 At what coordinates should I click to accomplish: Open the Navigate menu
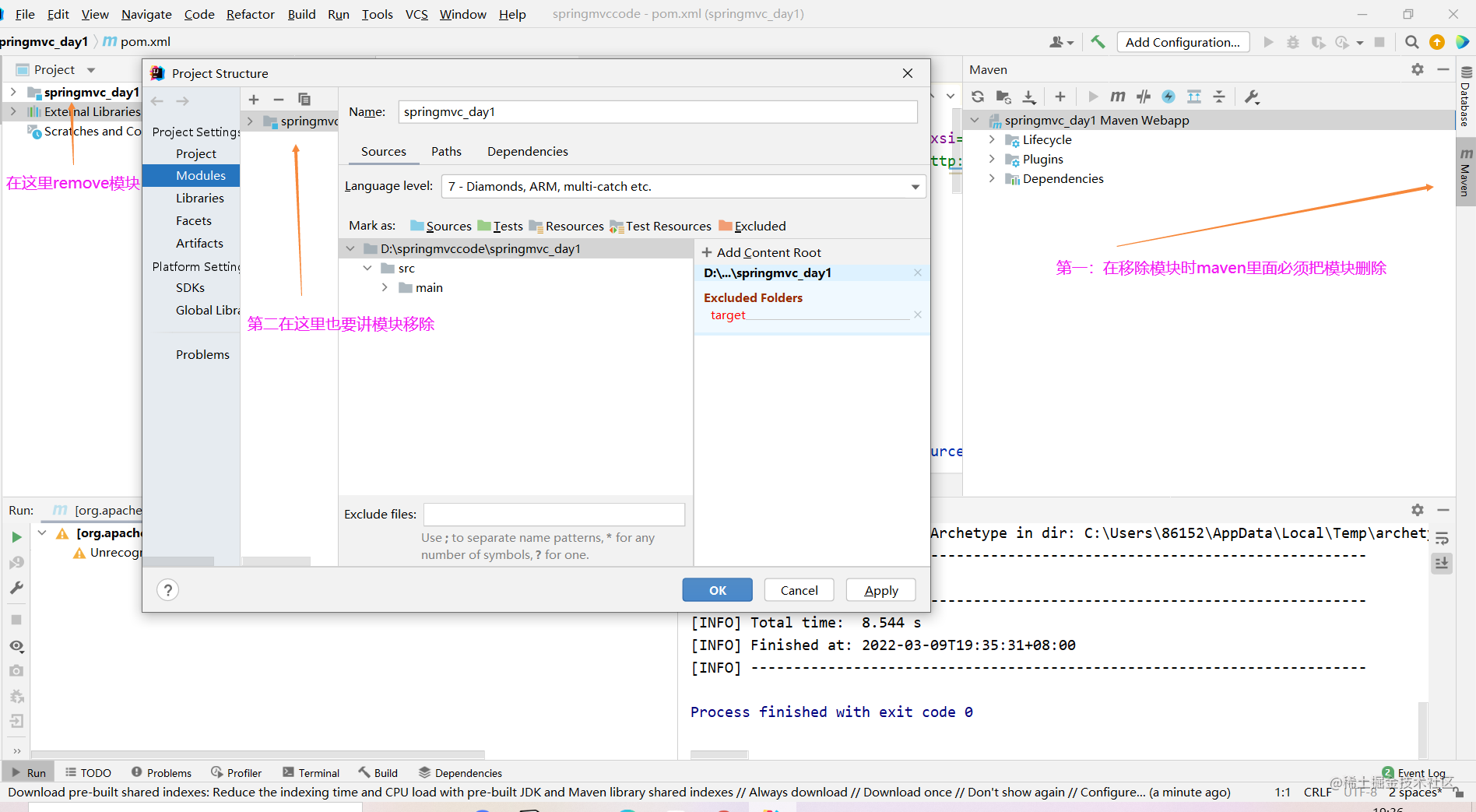(146, 14)
